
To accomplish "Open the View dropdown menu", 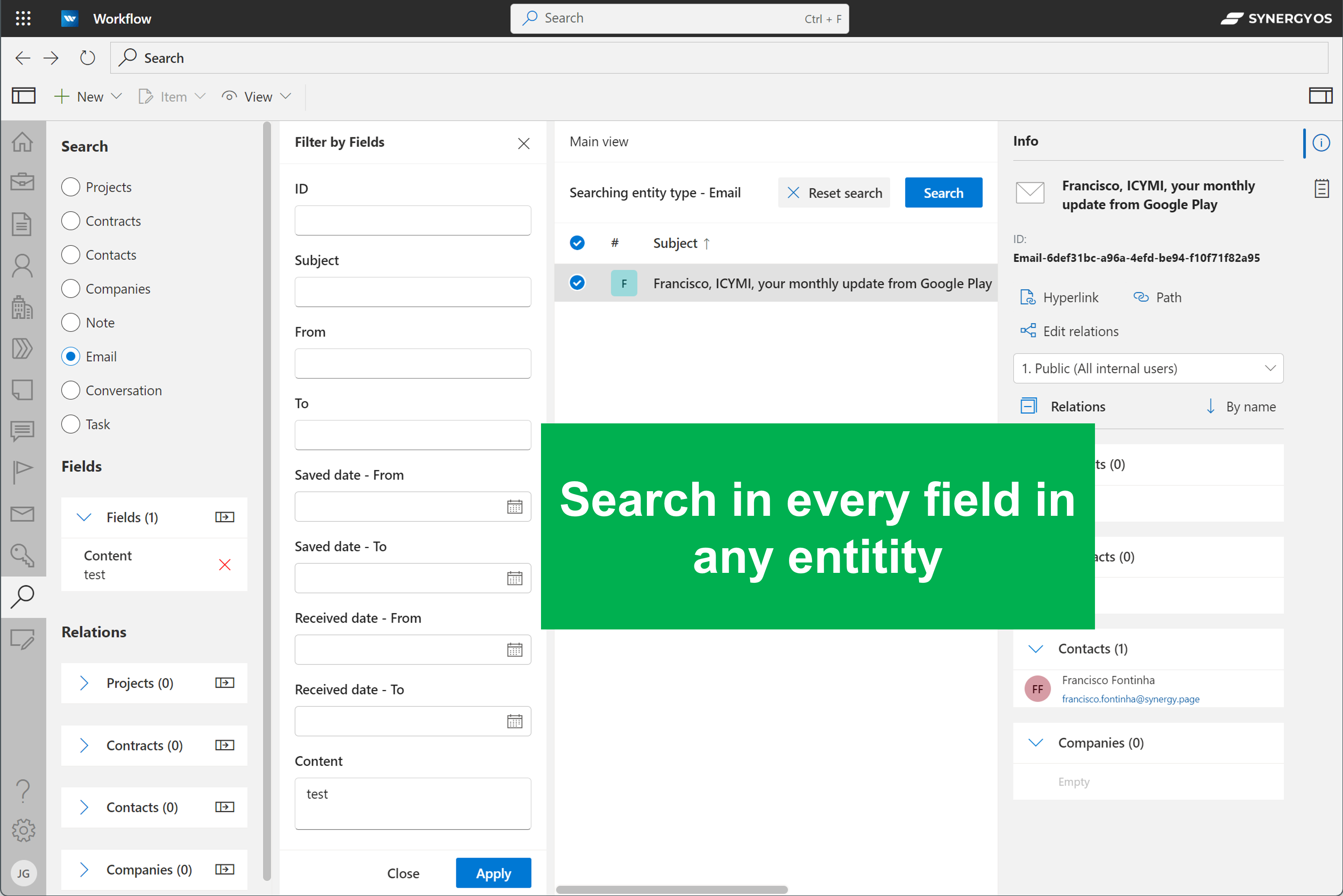I will point(257,97).
